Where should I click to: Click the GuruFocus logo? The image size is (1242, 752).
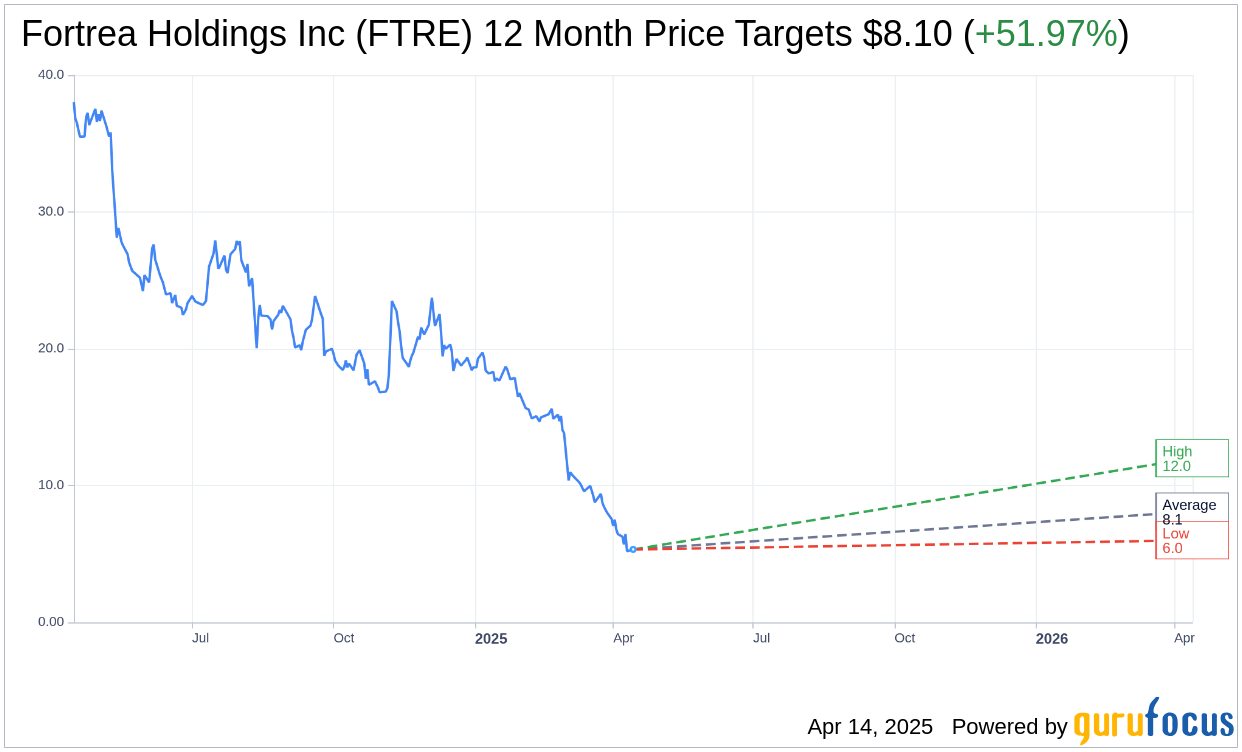(1152, 722)
